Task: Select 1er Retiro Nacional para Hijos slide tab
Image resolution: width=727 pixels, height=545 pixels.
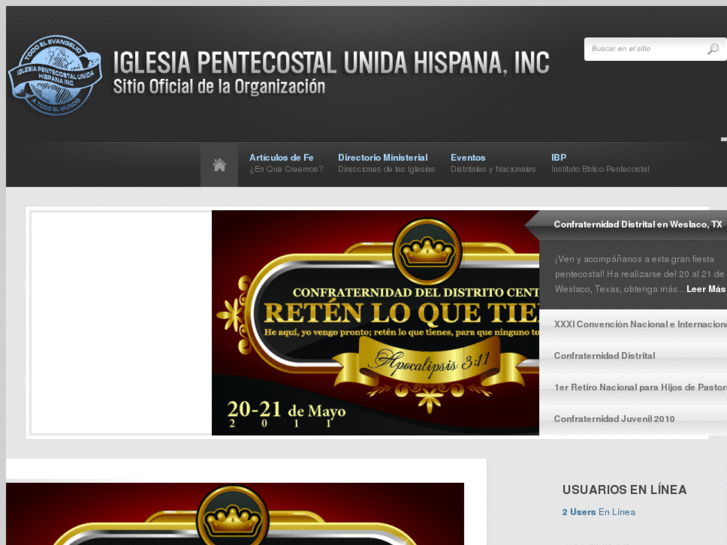Action: click(633, 387)
